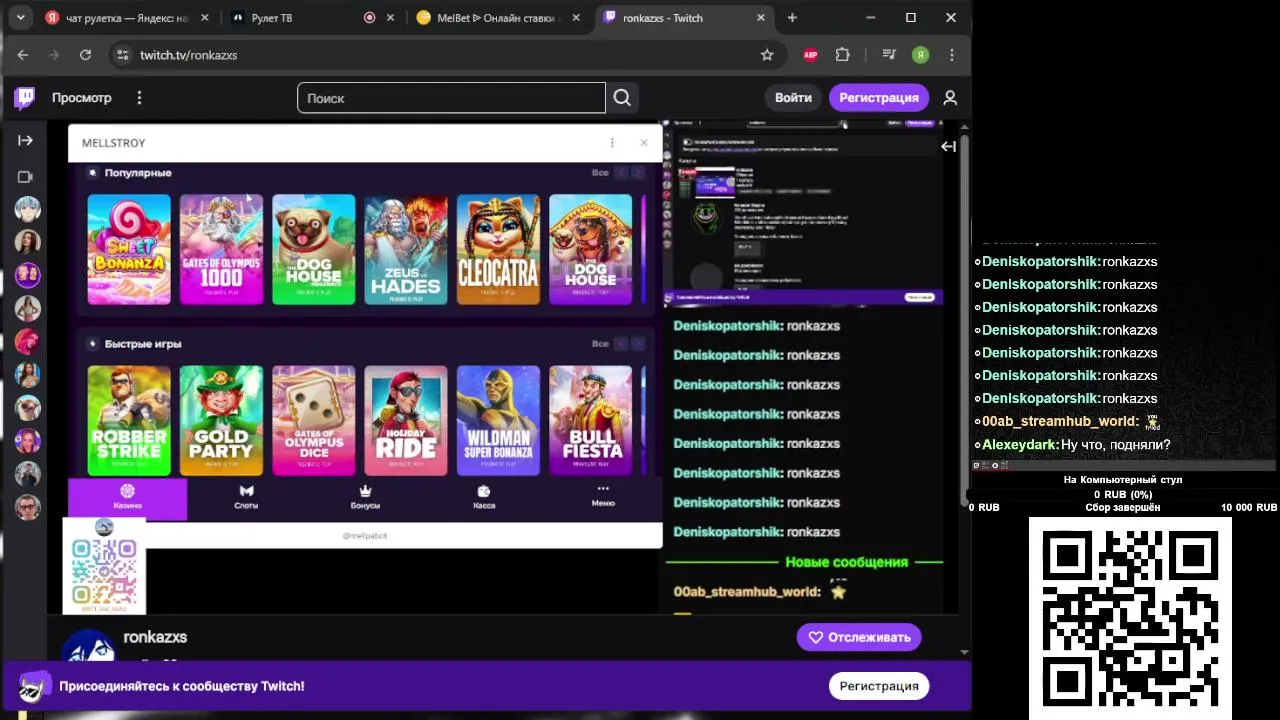The height and width of the screenshot is (720, 1280).
Task: Open the Wildman Super Bonanza thumbnail
Action: (x=498, y=420)
